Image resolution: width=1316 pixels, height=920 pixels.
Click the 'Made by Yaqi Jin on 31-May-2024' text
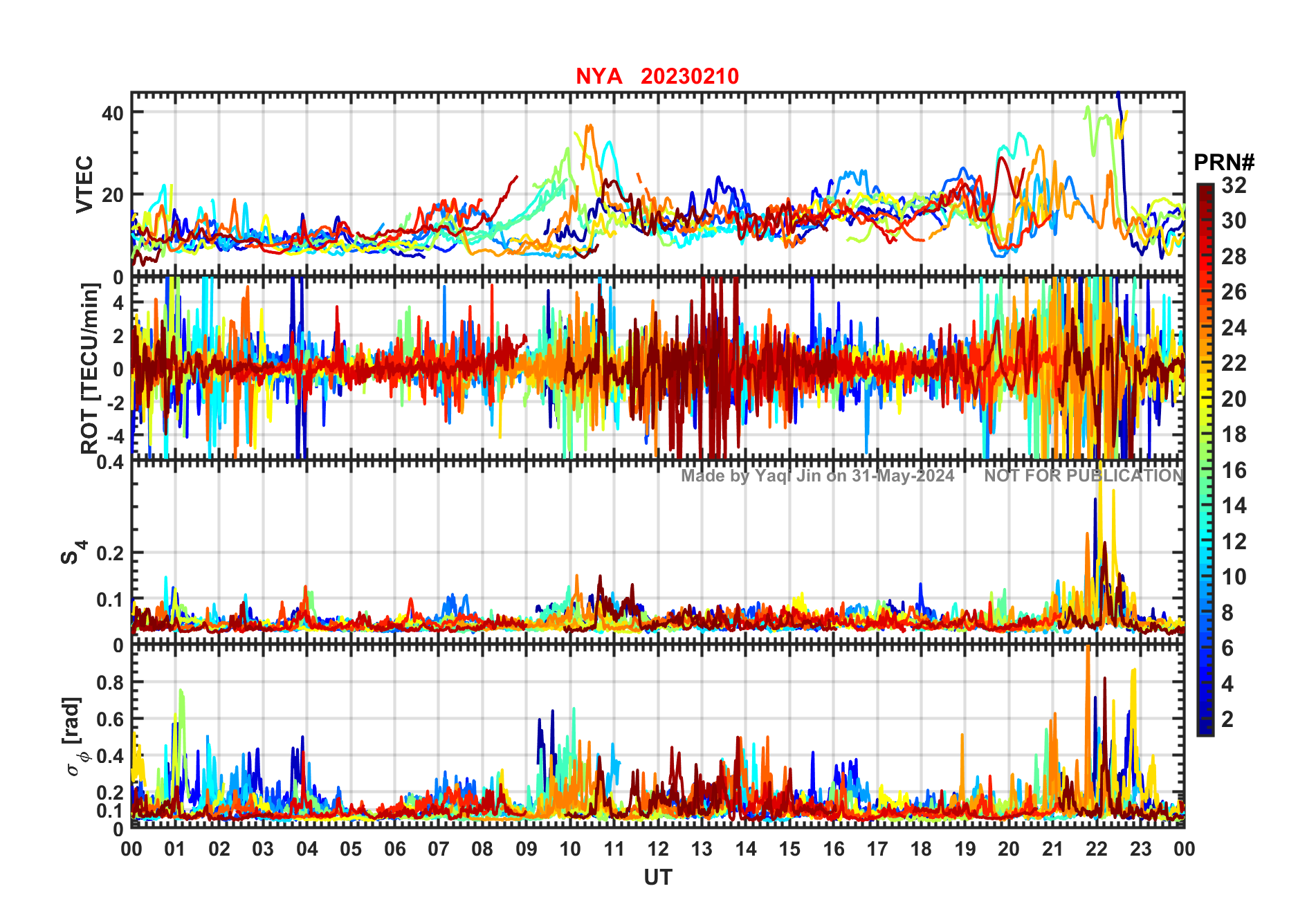[817, 476]
